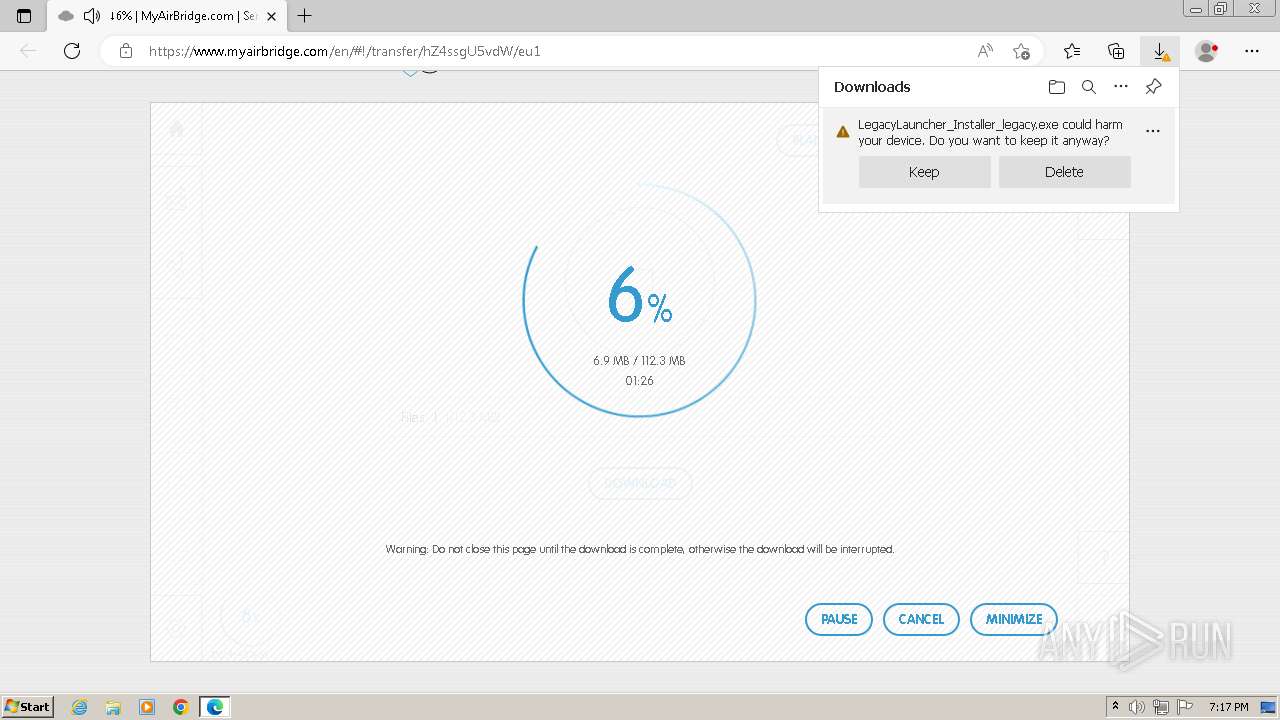Mute the MyAirBridge tab audio
The image size is (1280, 720).
click(x=92, y=16)
